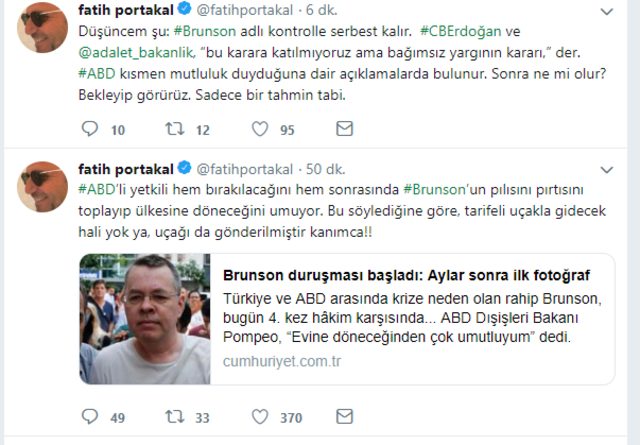View fatih portakal's avatar on first tweet
The image size is (640, 445).
[x=42, y=27]
